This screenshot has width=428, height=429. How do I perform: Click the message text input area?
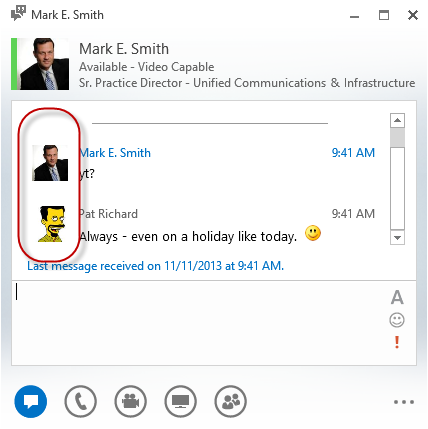coord(200,323)
